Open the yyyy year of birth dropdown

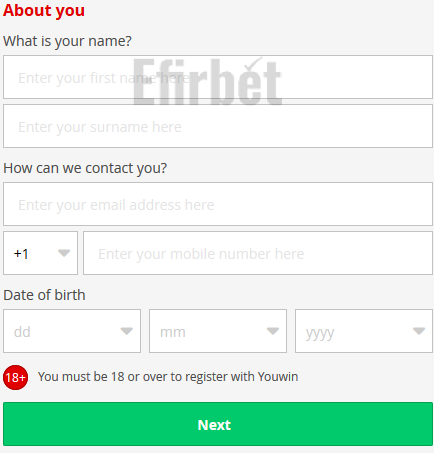(364, 331)
